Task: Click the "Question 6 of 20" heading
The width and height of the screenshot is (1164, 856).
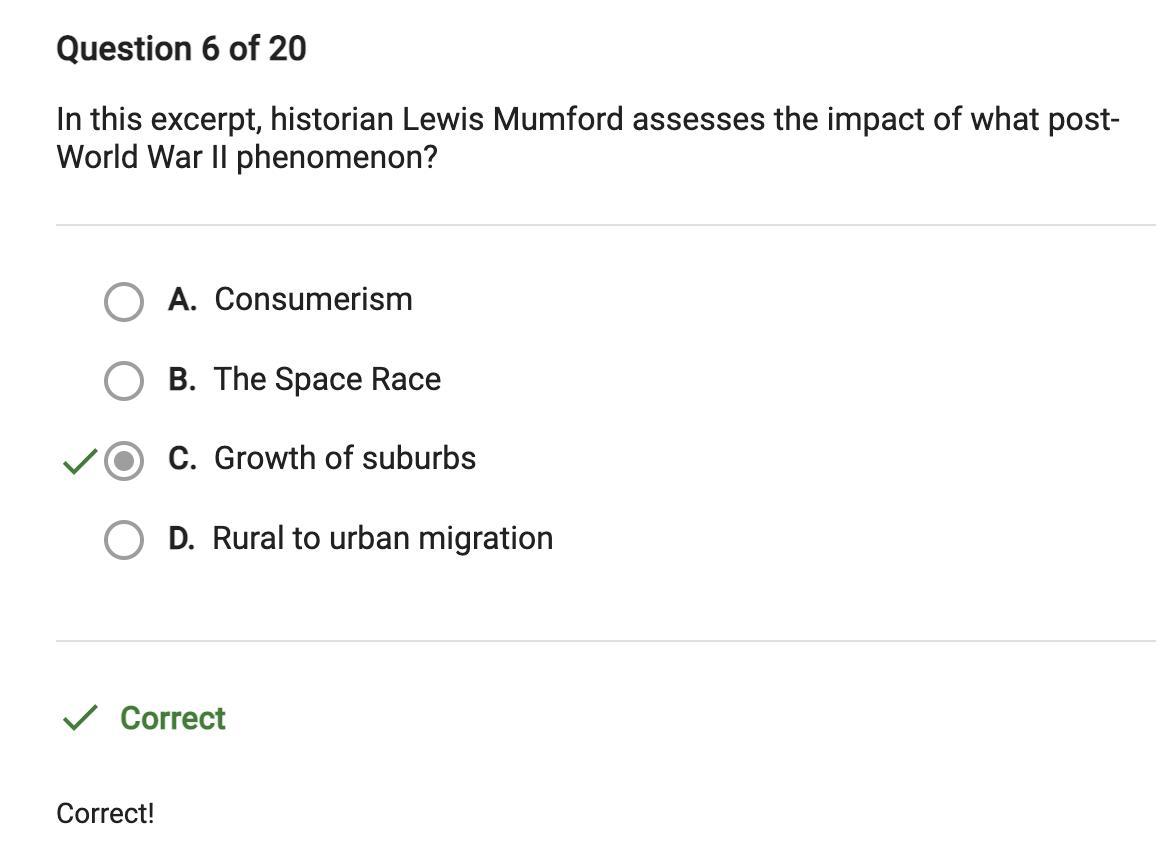Action: (x=181, y=48)
